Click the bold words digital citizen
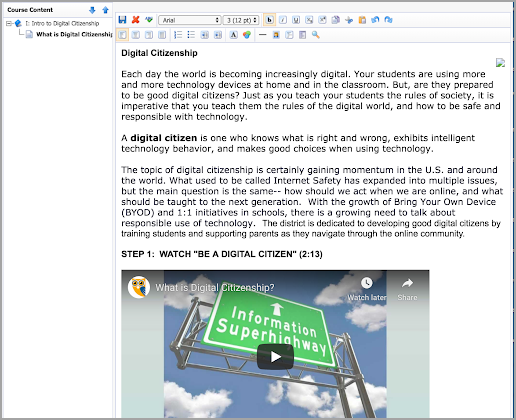Image resolution: width=516 pixels, height=420 pixels. (164, 138)
